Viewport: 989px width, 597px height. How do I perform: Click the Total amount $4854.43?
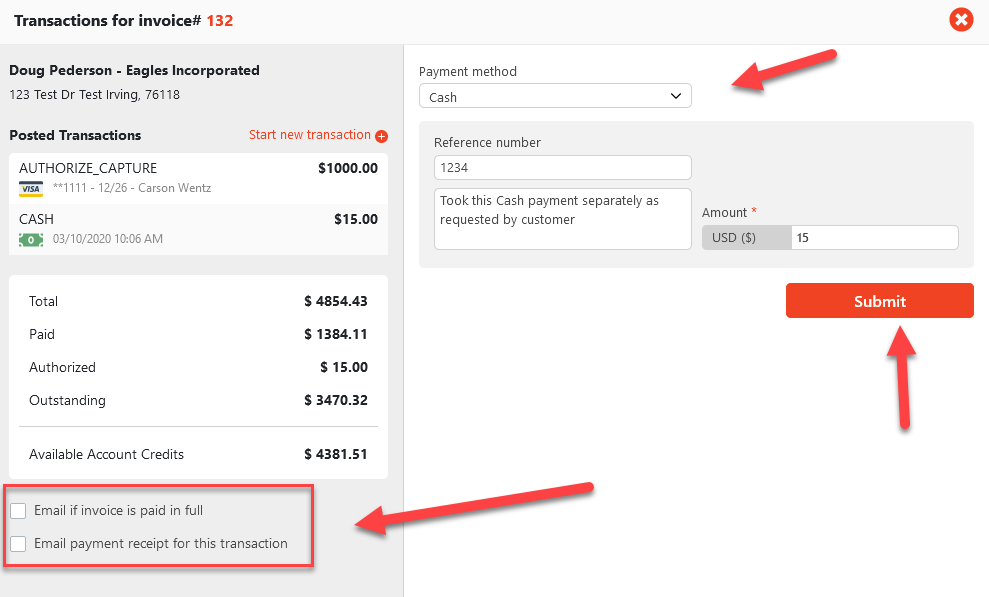(336, 302)
